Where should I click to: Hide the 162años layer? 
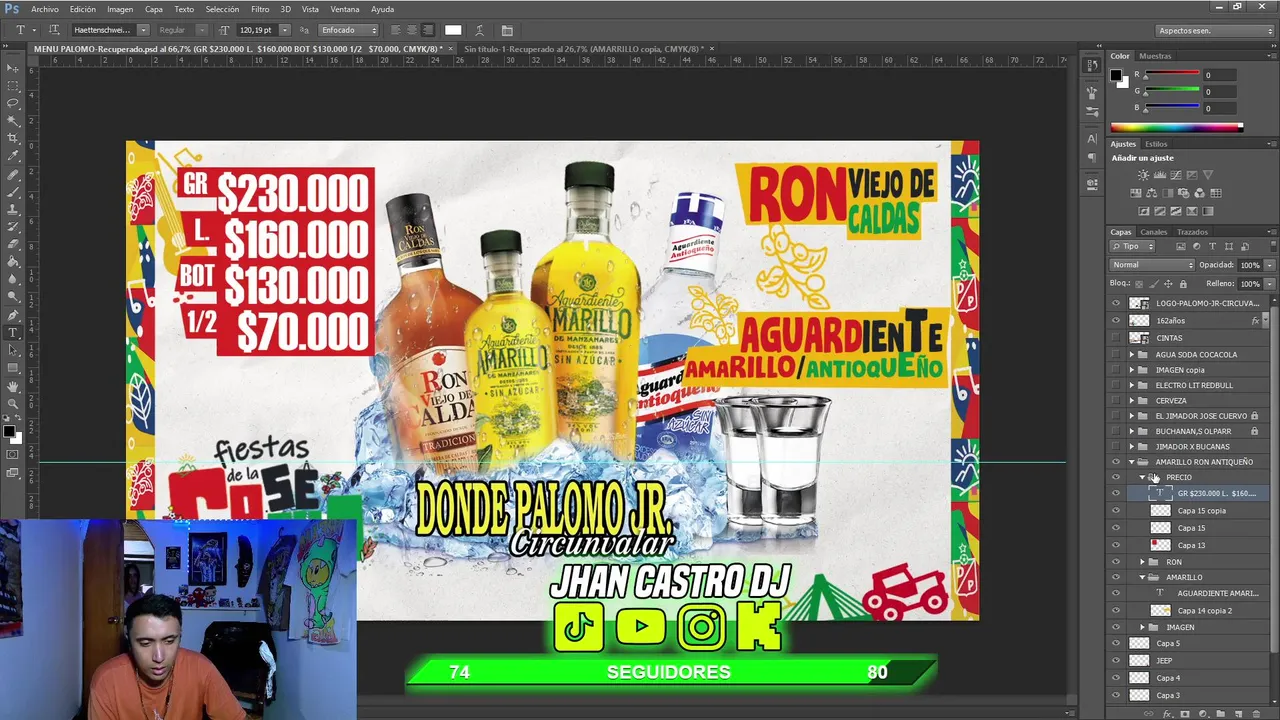pyautogui.click(x=1116, y=321)
